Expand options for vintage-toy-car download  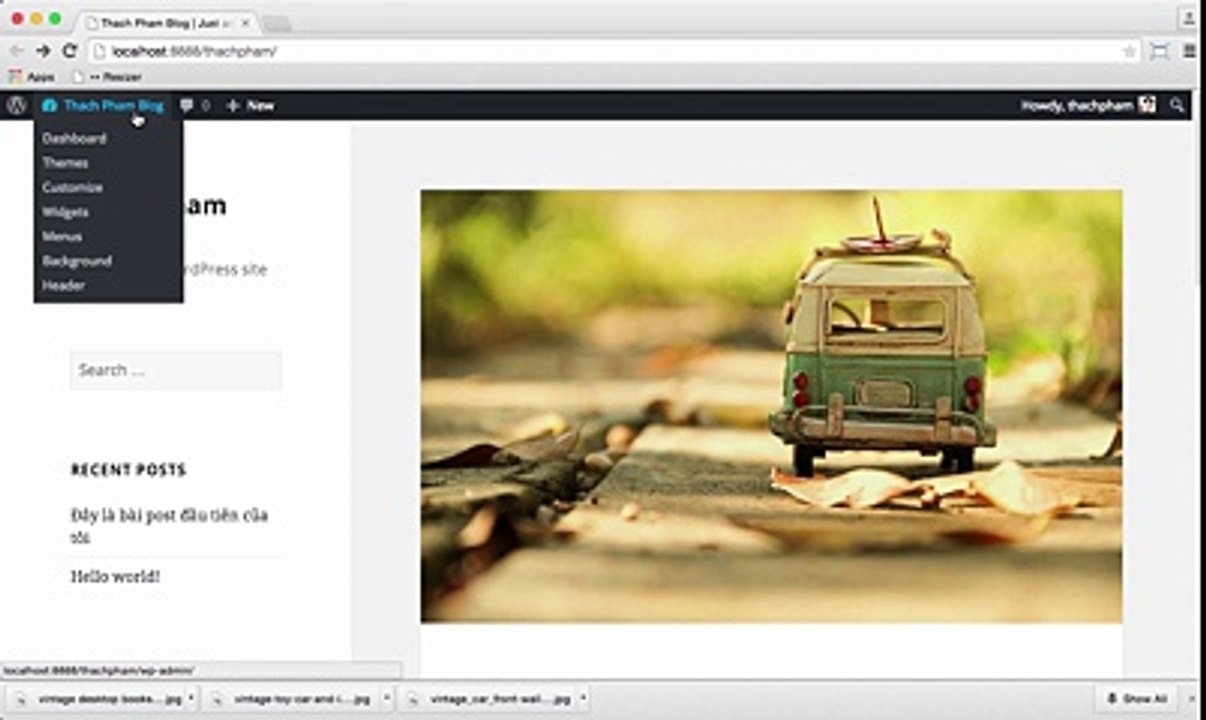point(385,699)
